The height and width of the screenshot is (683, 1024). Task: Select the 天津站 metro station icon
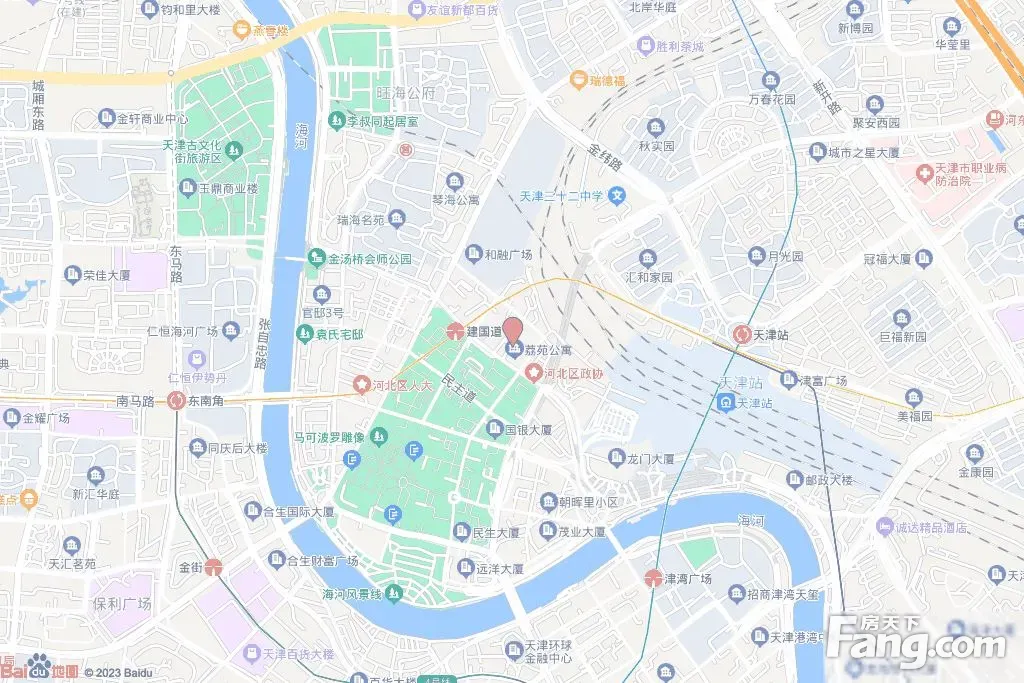742,334
